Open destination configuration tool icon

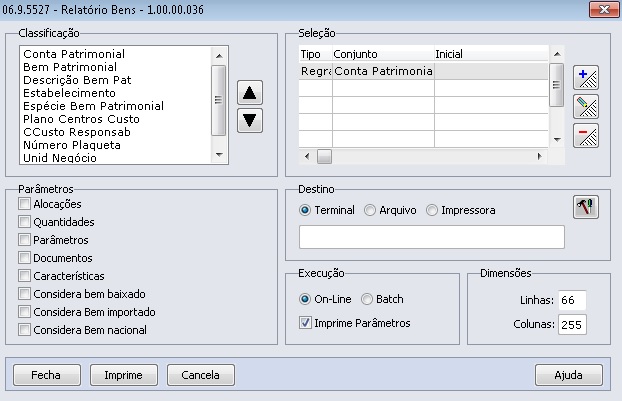click(x=586, y=207)
